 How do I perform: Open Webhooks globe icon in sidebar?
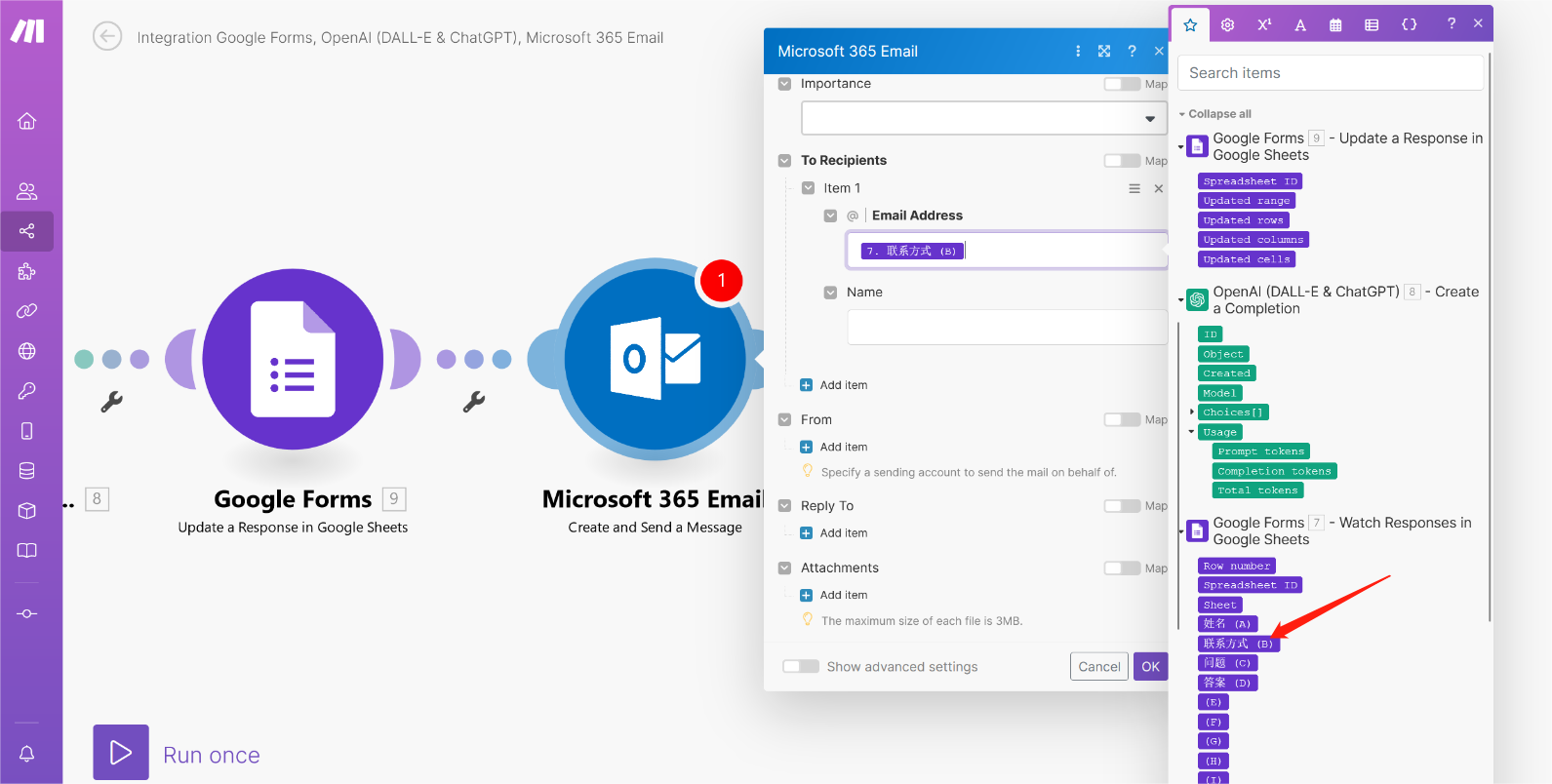click(27, 351)
